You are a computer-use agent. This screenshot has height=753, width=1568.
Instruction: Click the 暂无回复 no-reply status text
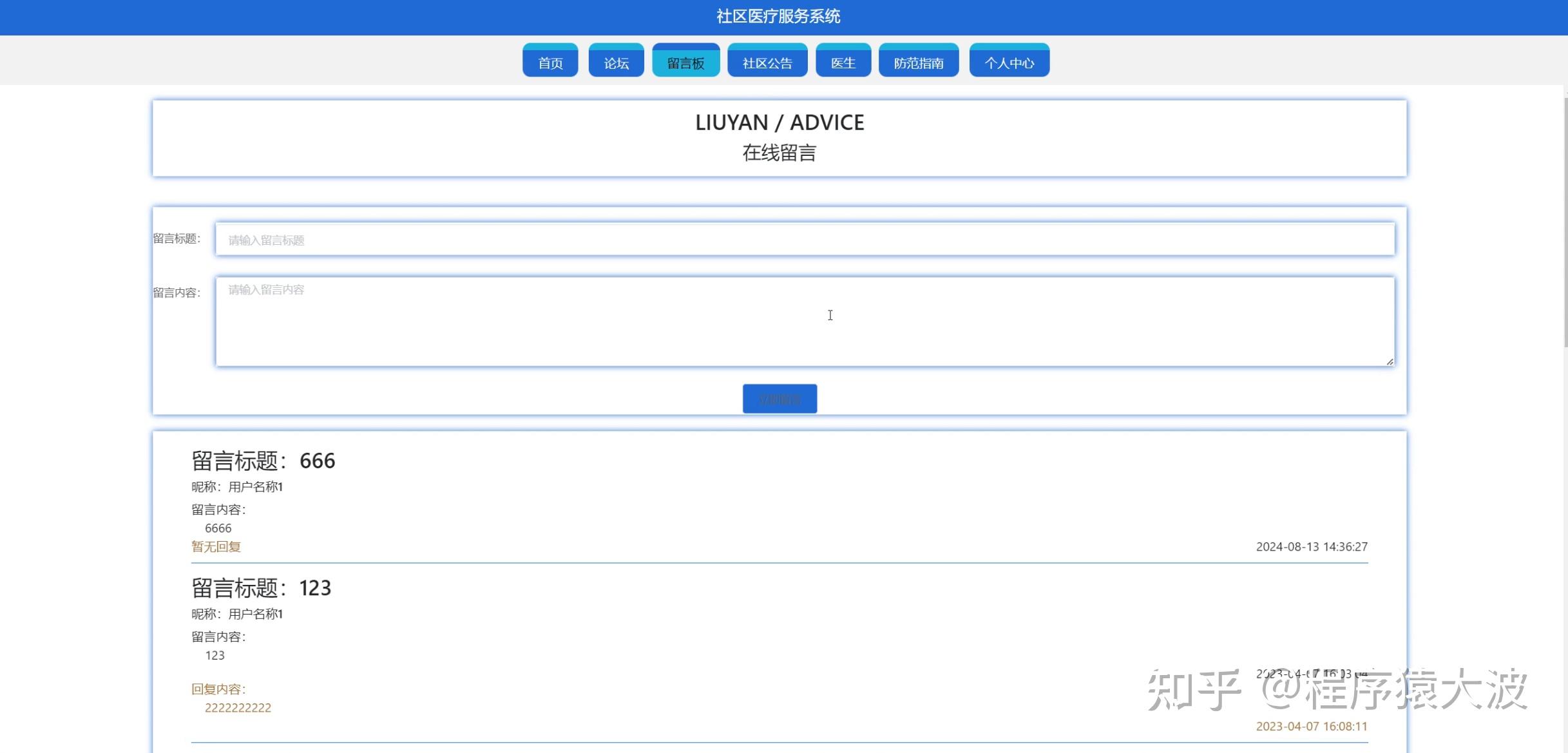[x=216, y=546]
